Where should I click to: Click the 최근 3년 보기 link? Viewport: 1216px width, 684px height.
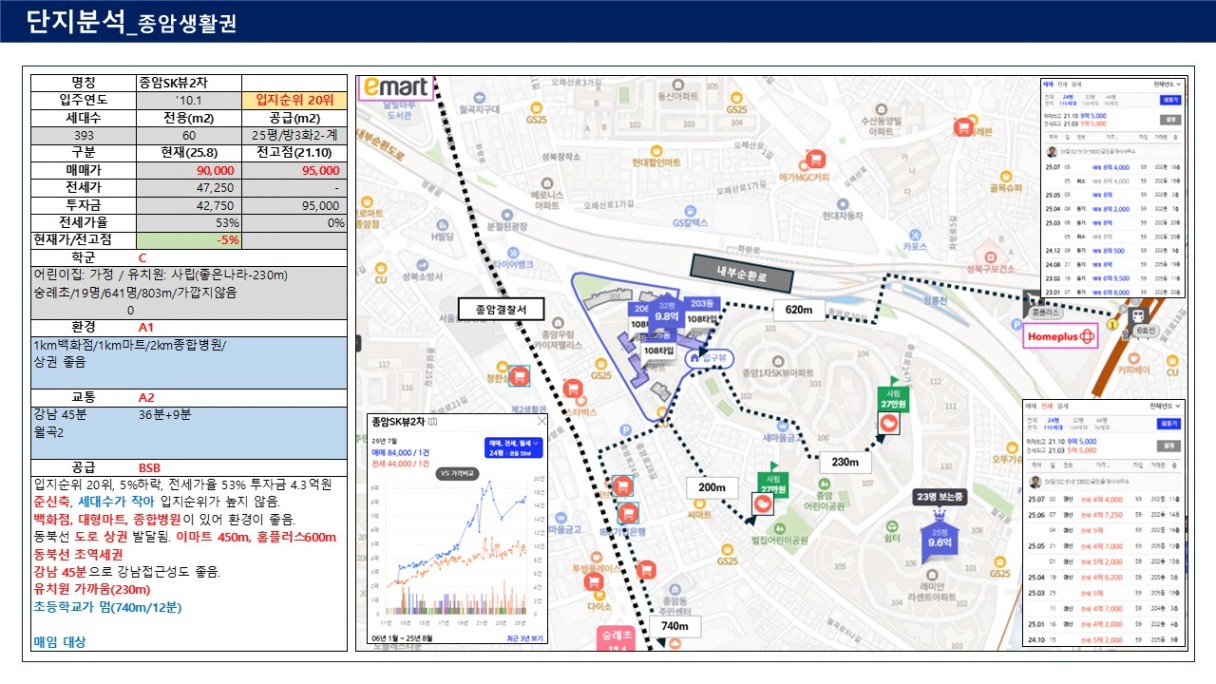(x=523, y=637)
